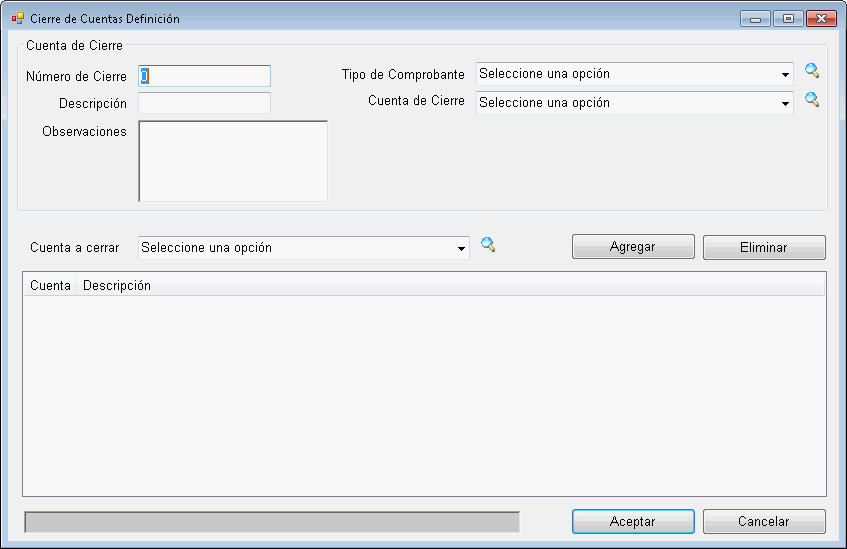Image resolution: width=847 pixels, height=549 pixels.
Task: Click the gray progress bar at the bottom
Action: (x=272, y=522)
